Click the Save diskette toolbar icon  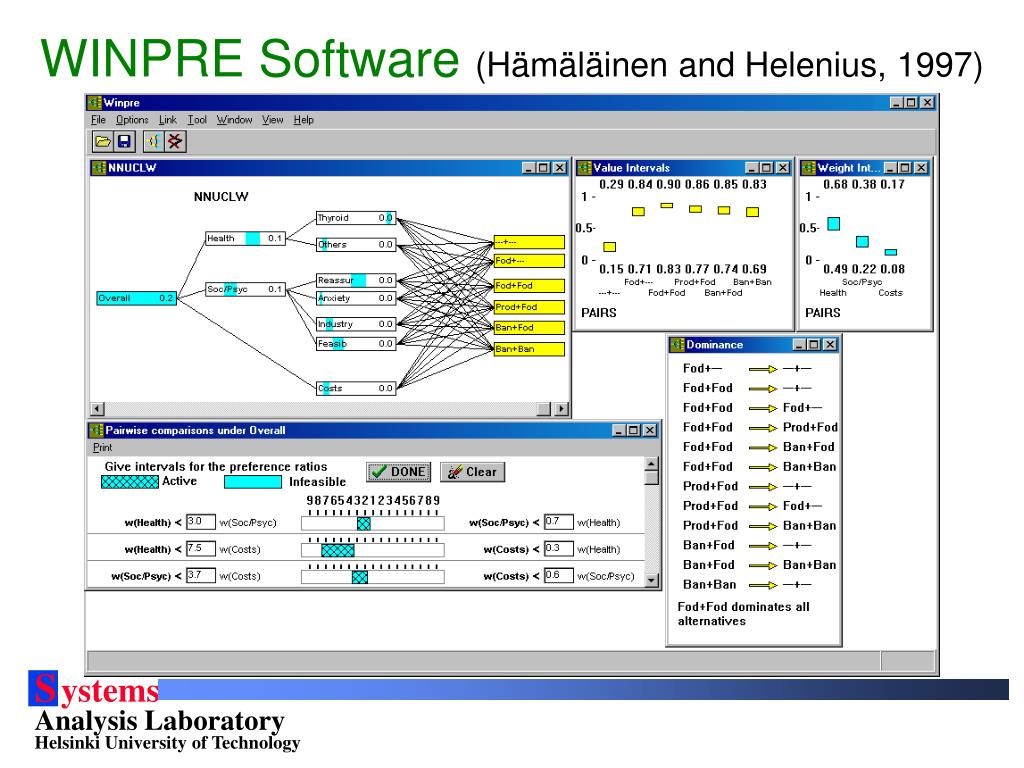(124, 141)
